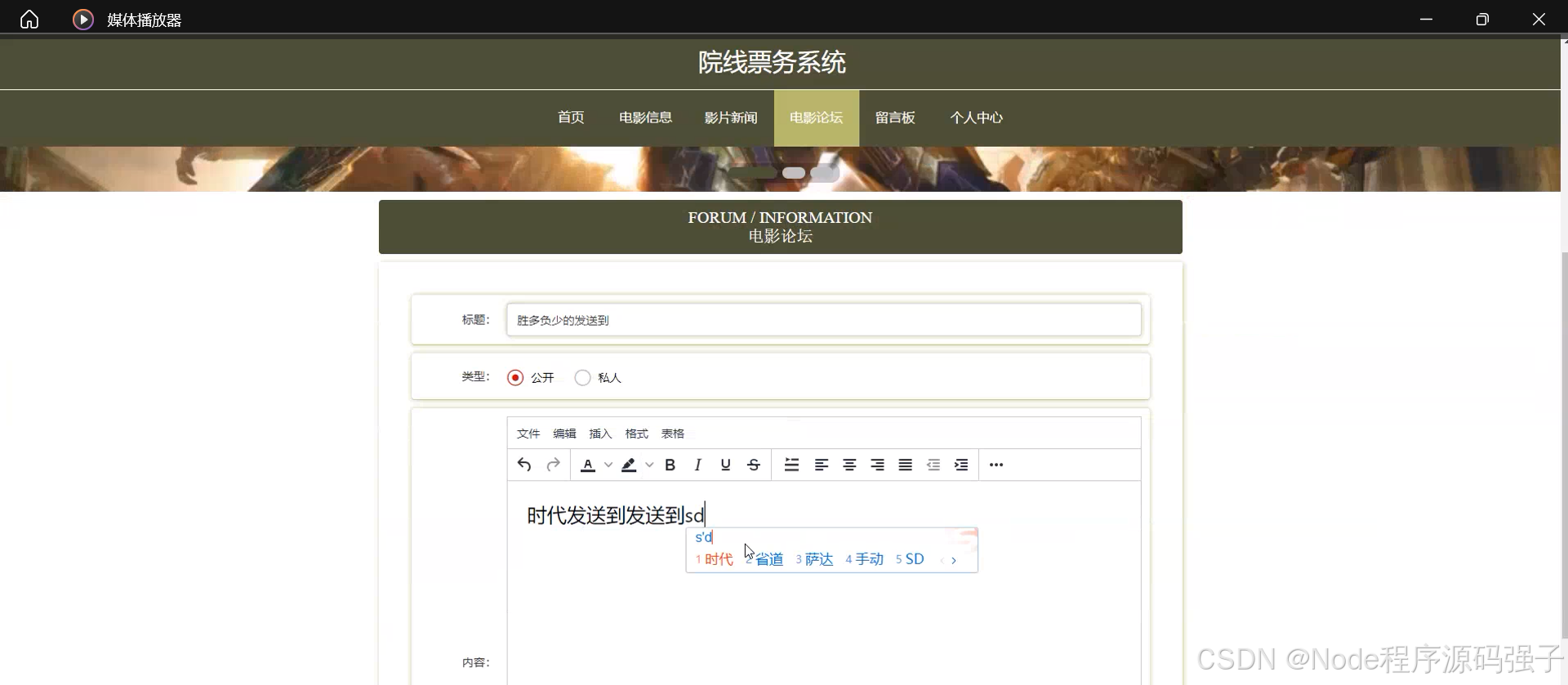Choose IME candidate 萨达
Image resolution: width=1568 pixels, height=685 pixels.
[814, 559]
